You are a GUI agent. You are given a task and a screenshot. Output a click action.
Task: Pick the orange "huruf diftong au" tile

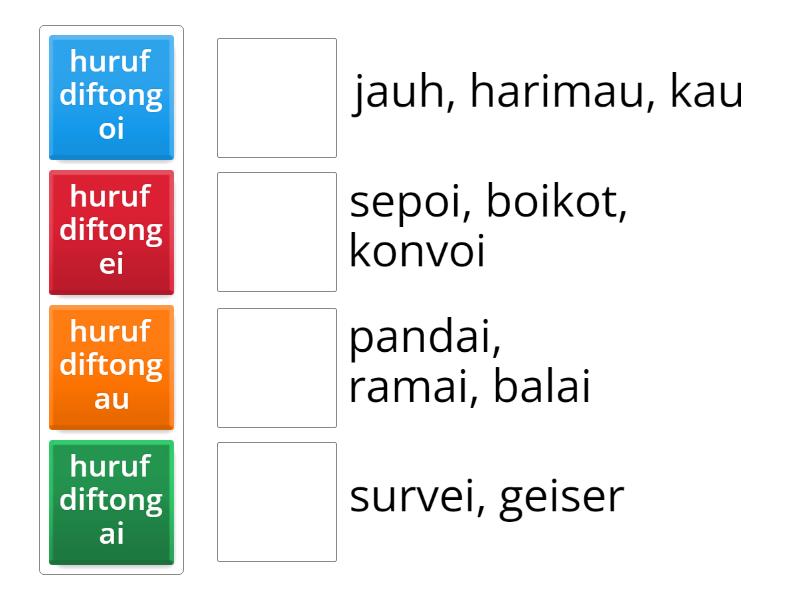click(x=111, y=367)
